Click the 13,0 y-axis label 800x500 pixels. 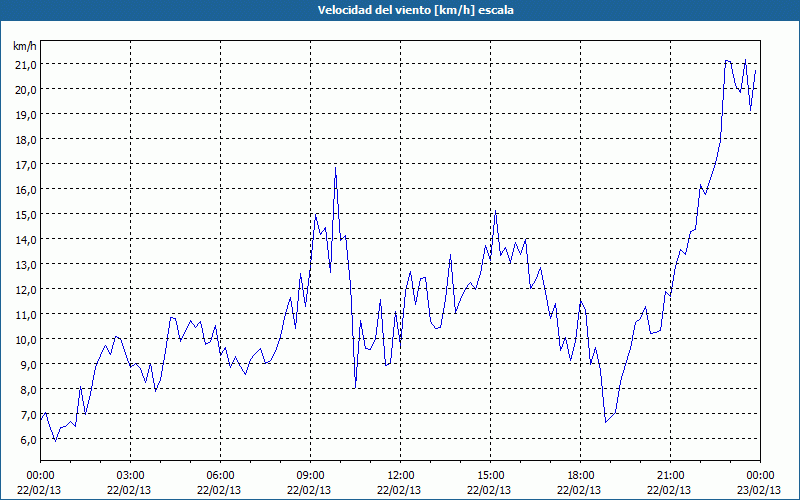tap(27, 264)
